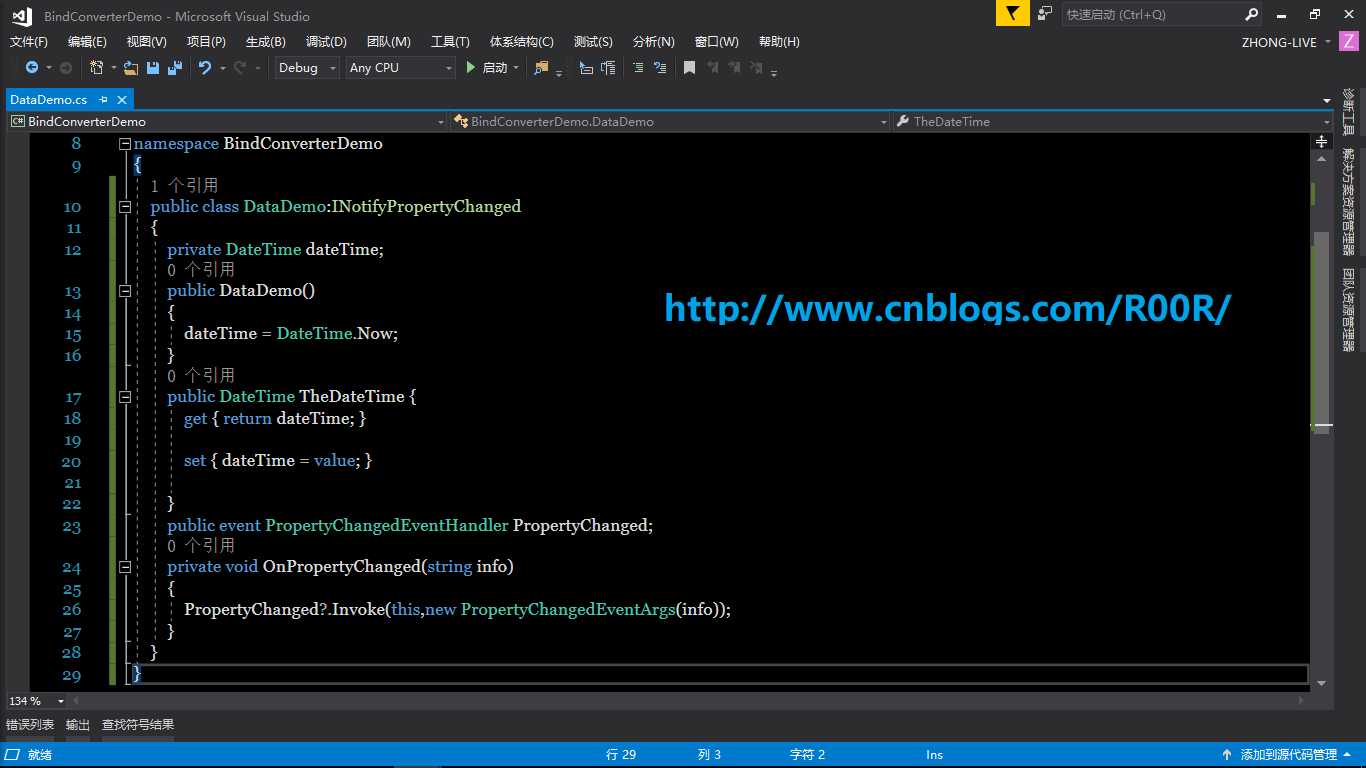Toggle a bookmark with the bookmark icon
Viewport: 1366px width, 768px height.
[x=689, y=68]
